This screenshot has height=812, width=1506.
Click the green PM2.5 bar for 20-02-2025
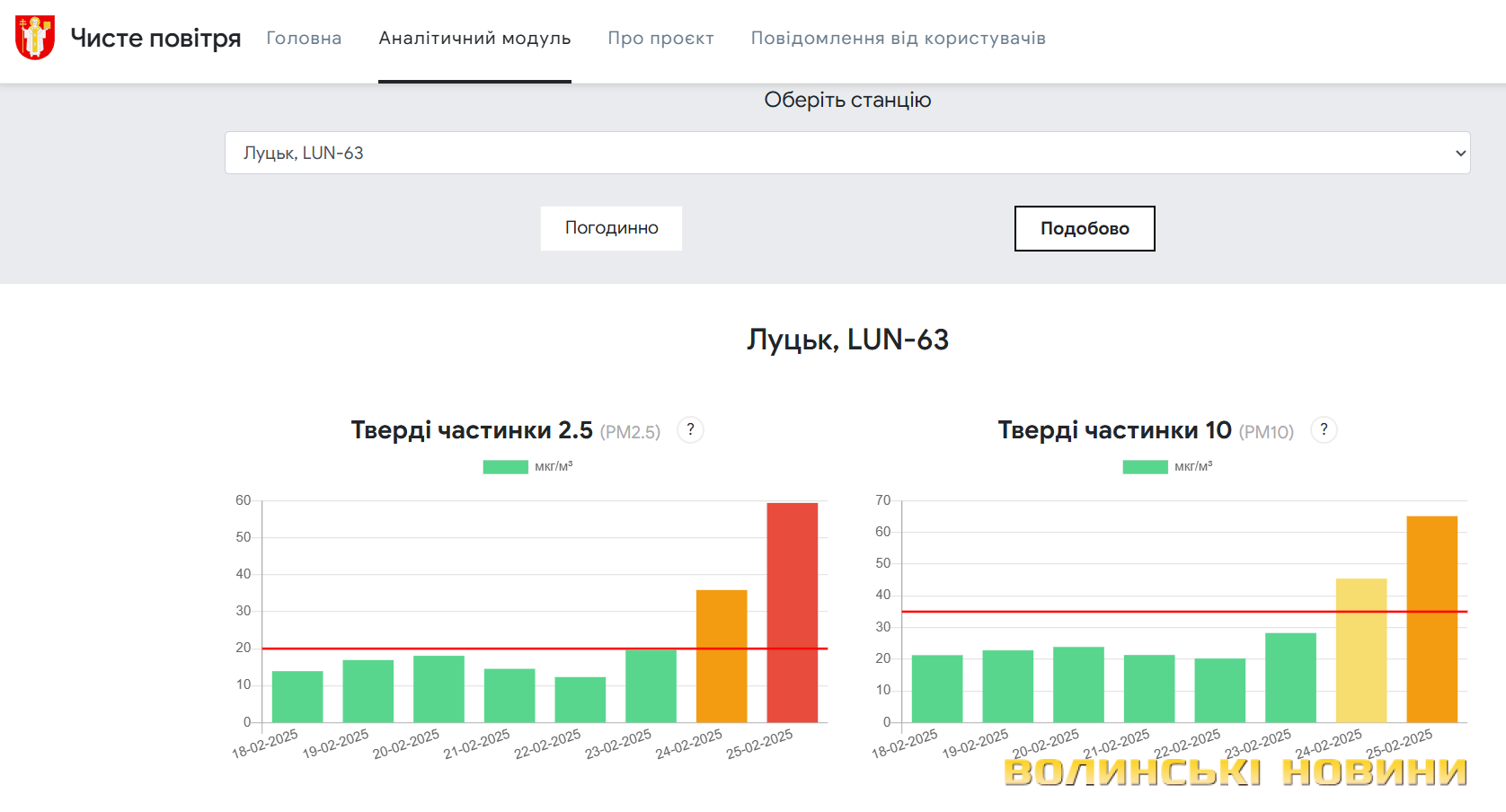click(x=439, y=689)
